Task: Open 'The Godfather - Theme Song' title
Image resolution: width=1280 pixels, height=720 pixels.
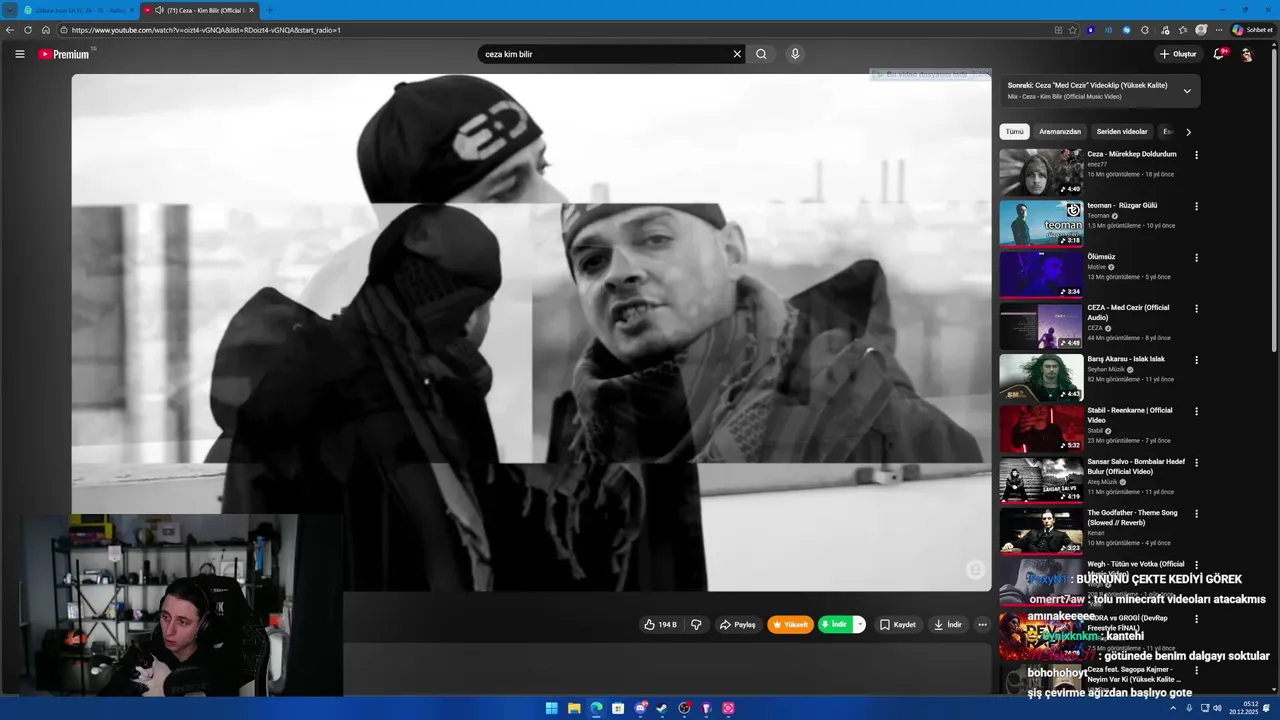Action: (1132, 517)
